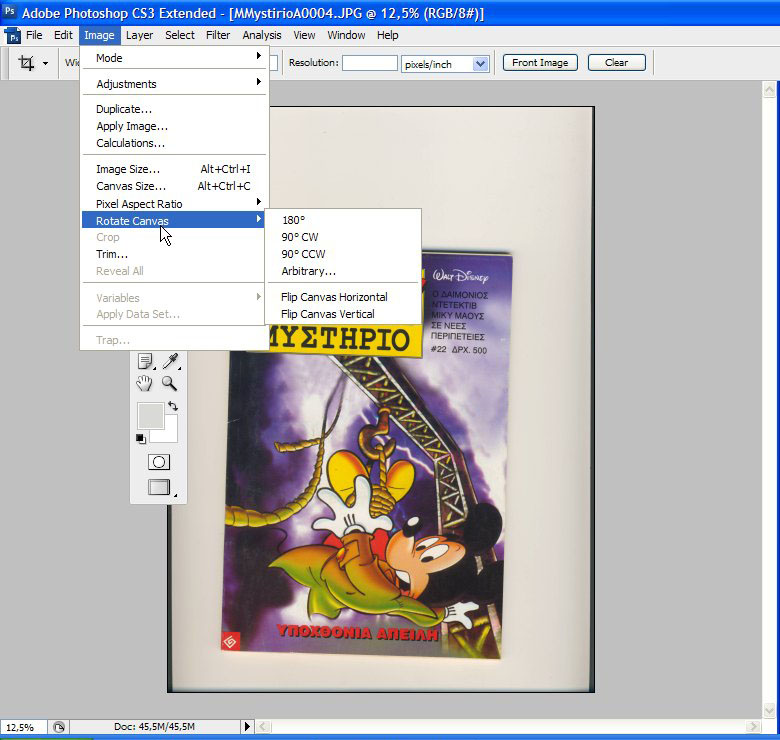Rotate canvas 180 degrees

click(343, 220)
